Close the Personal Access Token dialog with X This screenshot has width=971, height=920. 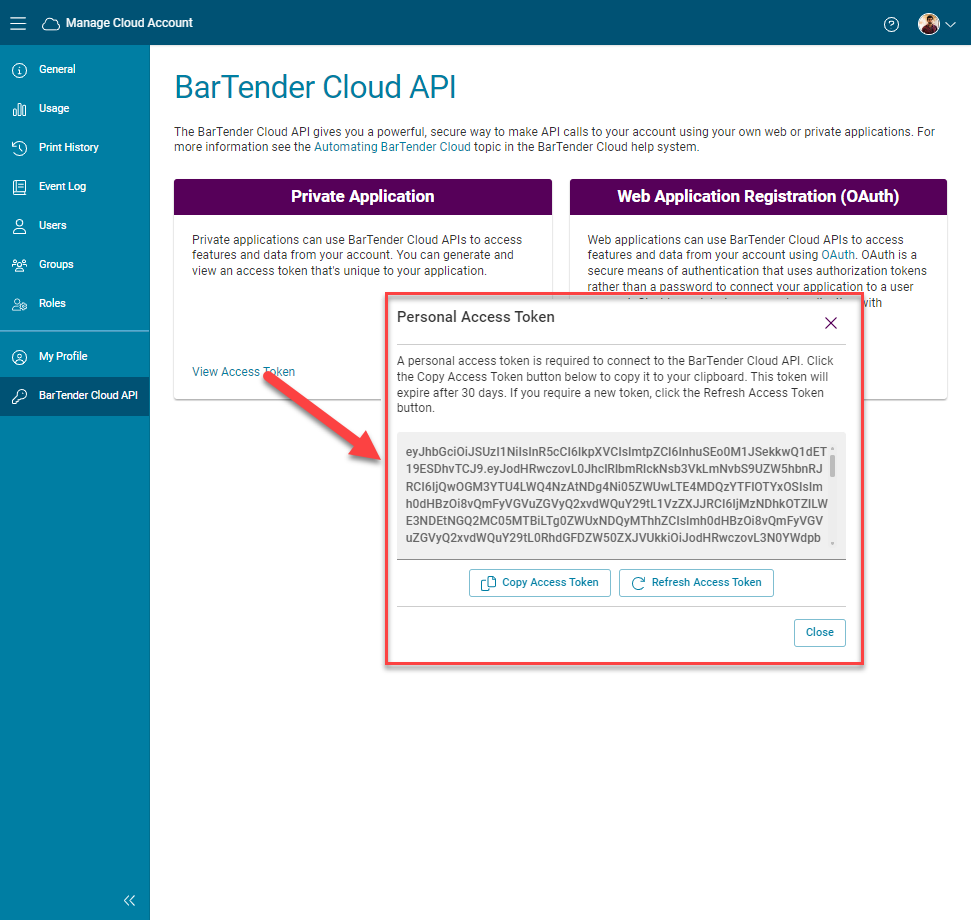[x=831, y=323]
